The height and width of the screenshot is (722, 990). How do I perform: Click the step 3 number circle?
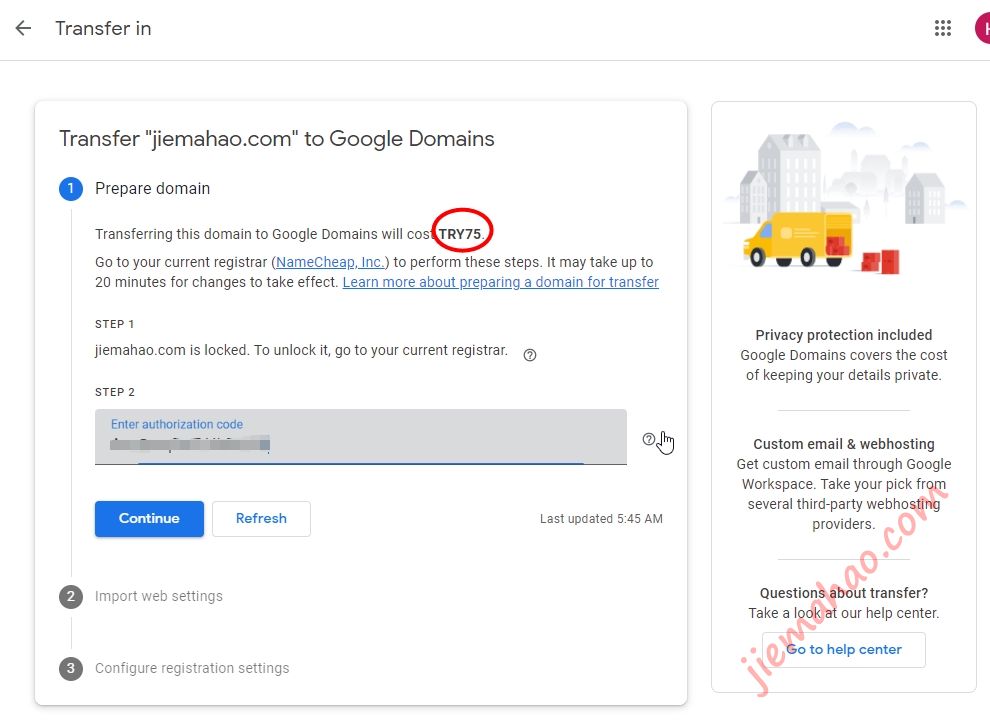(71, 668)
